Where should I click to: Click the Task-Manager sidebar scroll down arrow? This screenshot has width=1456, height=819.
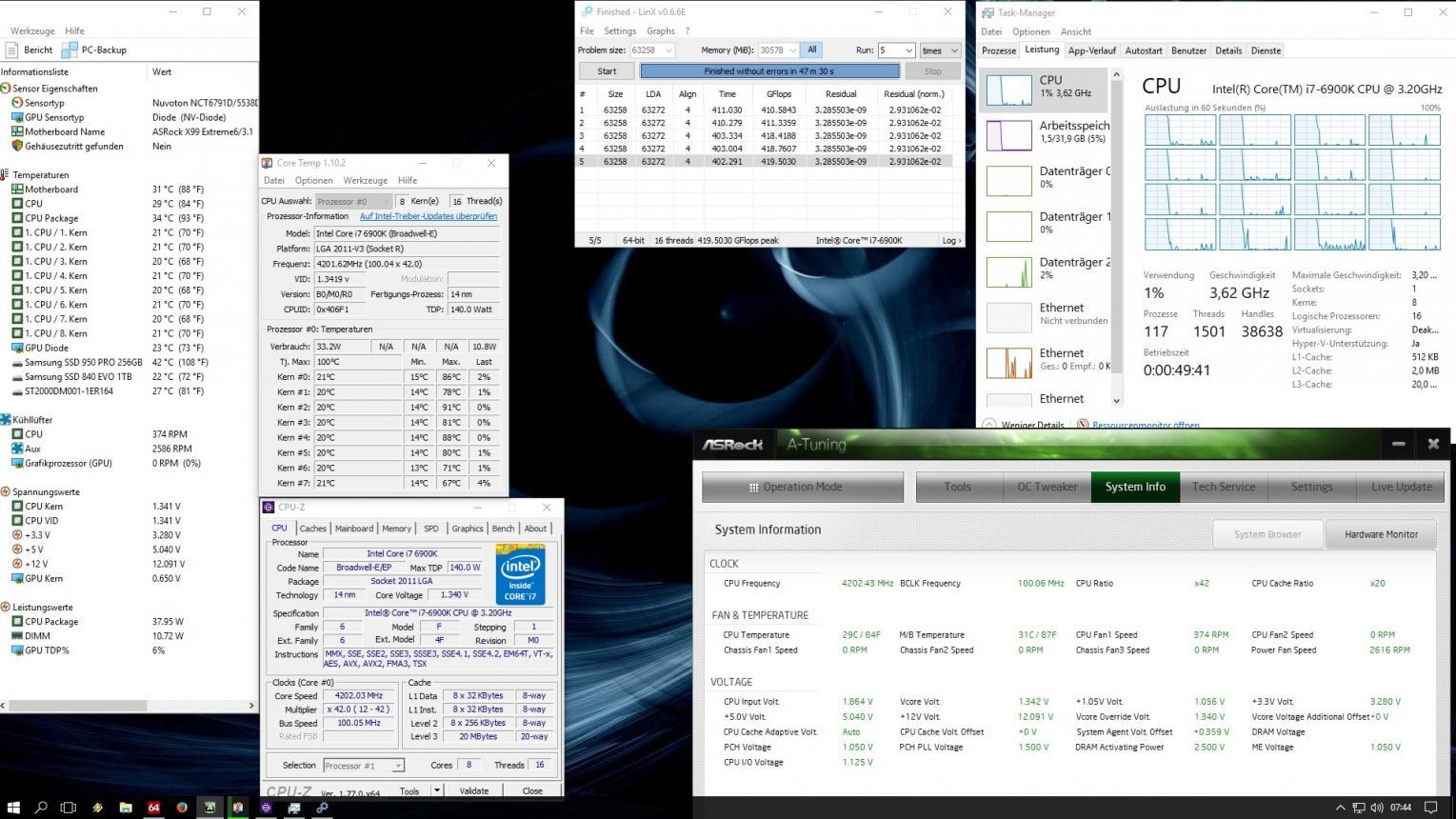pos(1117,402)
